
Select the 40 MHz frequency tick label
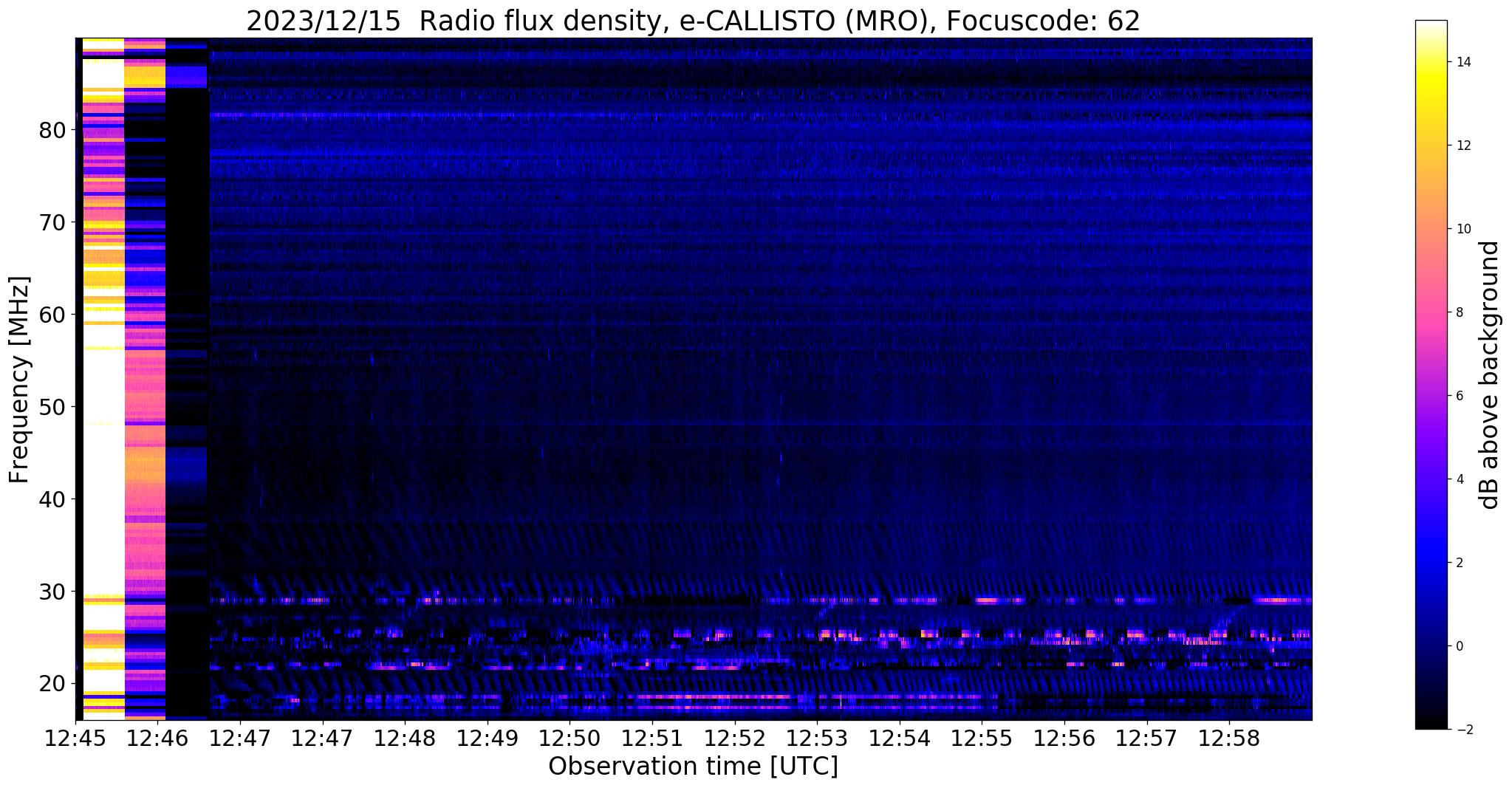[x=52, y=499]
